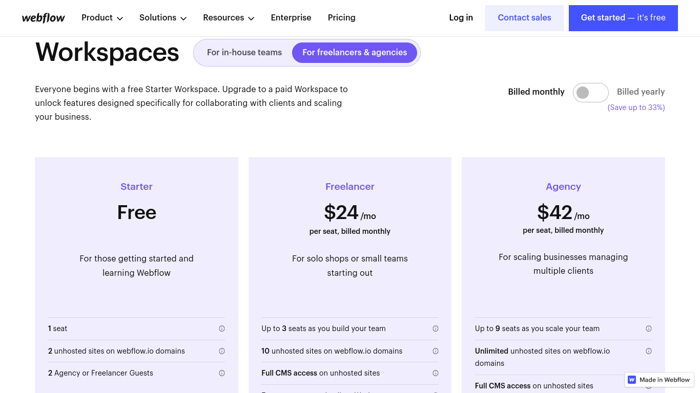The width and height of the screenshot is (700, 393).
Task: Open the Resources dropdown menu
Action: coord(229,18)
